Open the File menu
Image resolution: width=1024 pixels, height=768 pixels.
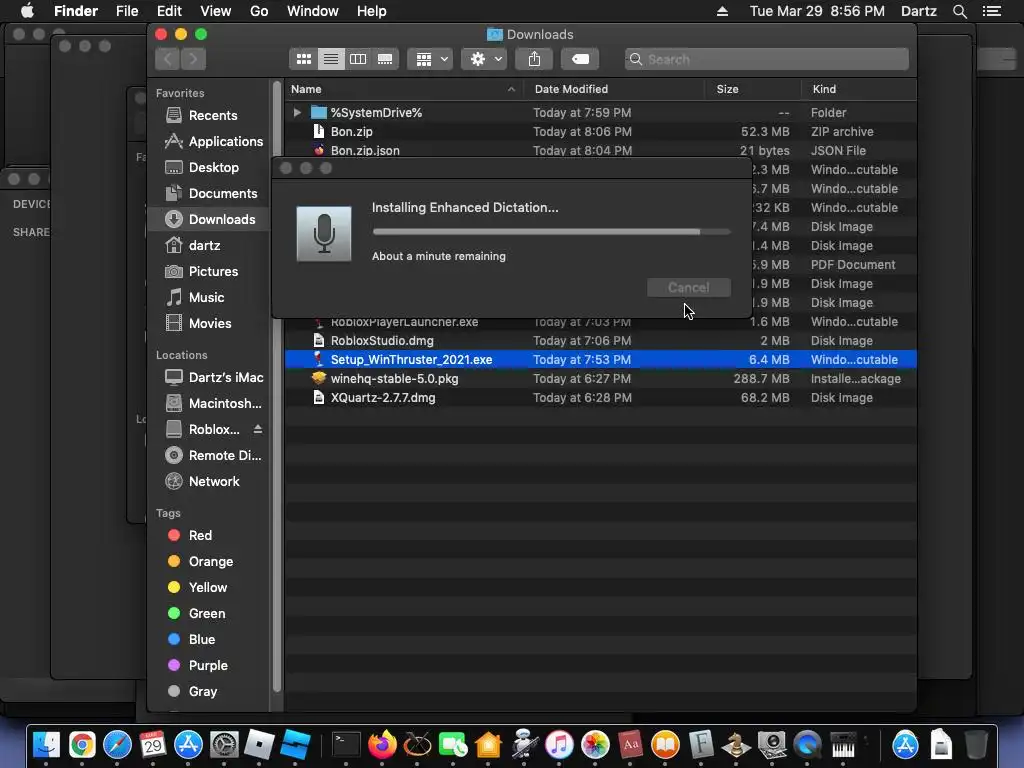127,11
